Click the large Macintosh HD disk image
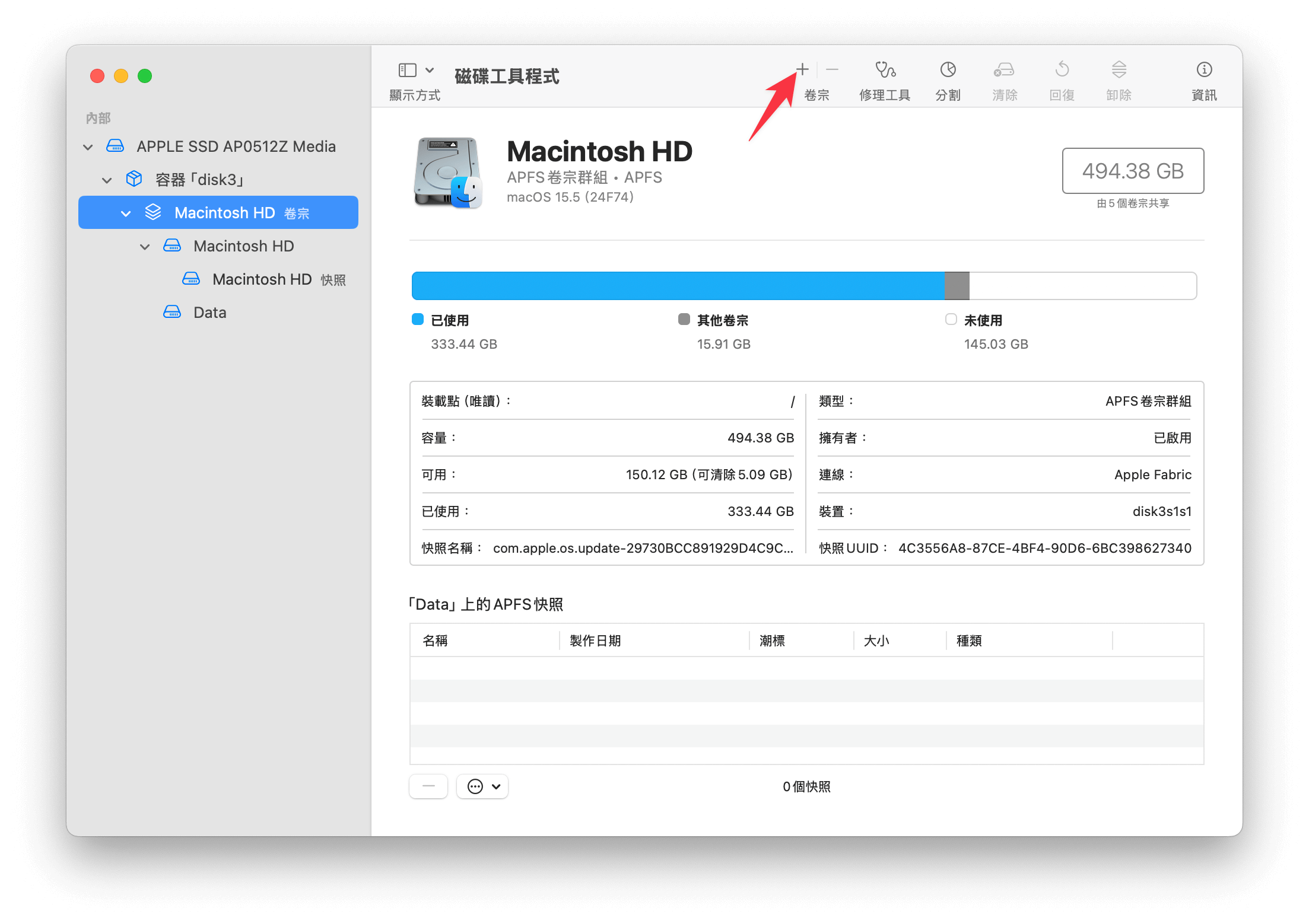Viewport: 1309px width, 924px height. tap(448, 173)
